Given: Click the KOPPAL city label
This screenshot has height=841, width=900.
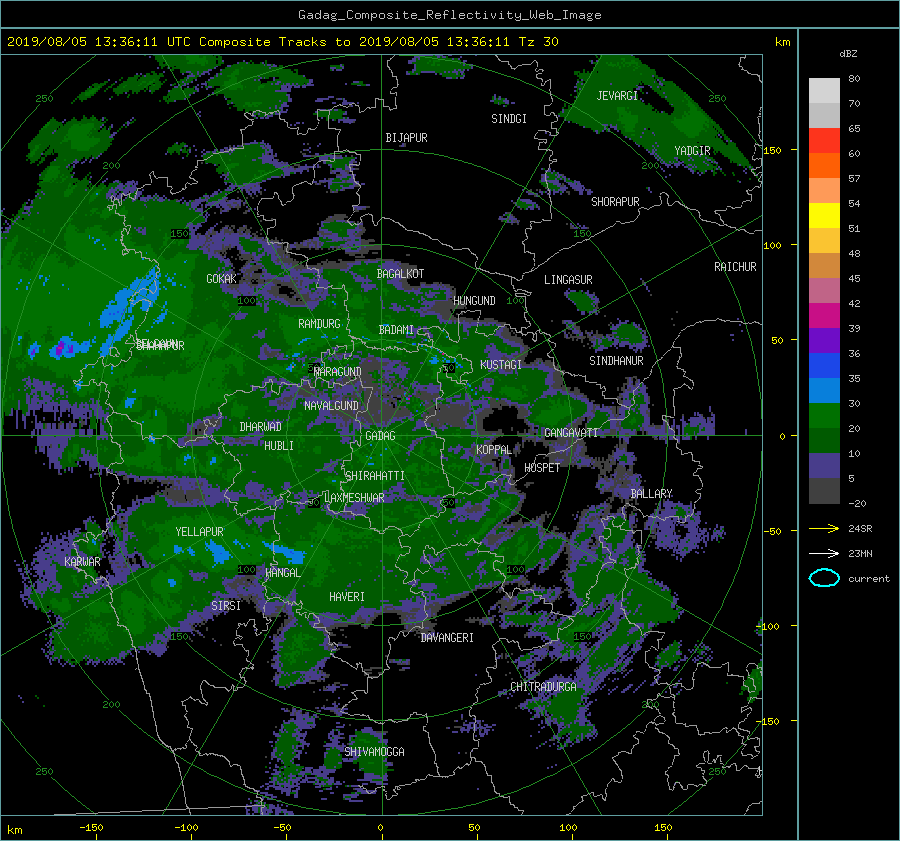Looking at the screenshot, I should 494,450.
